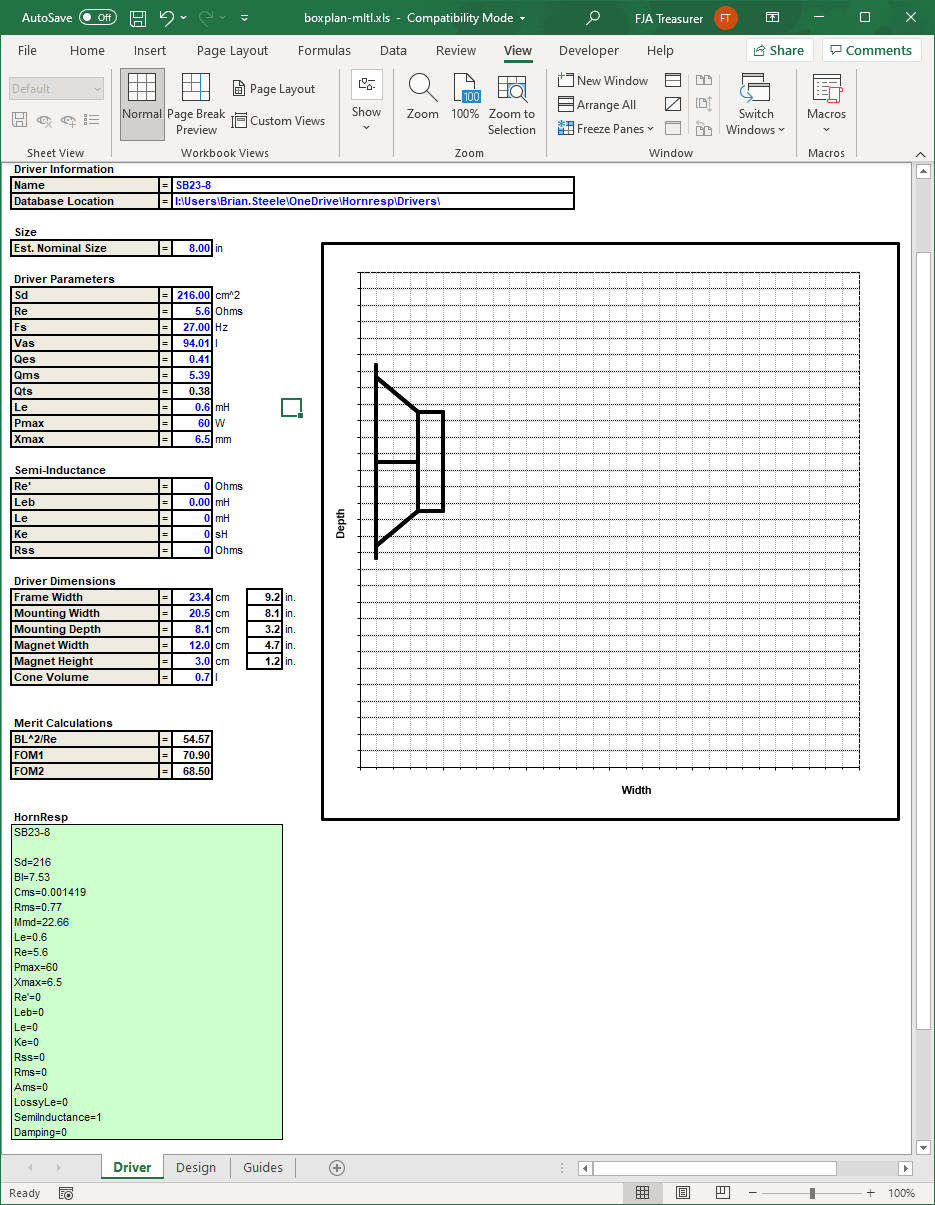Image resolution: width=935 pixels, height=1205 pixels.
Task: Open the Sheet View Default combo box
Action: coord(57,89)
